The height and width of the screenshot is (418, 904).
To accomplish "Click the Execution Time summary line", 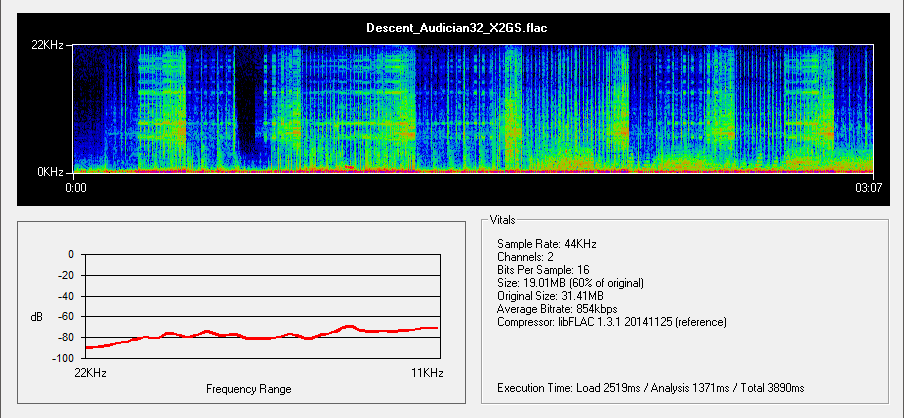I will pos(650,387).
